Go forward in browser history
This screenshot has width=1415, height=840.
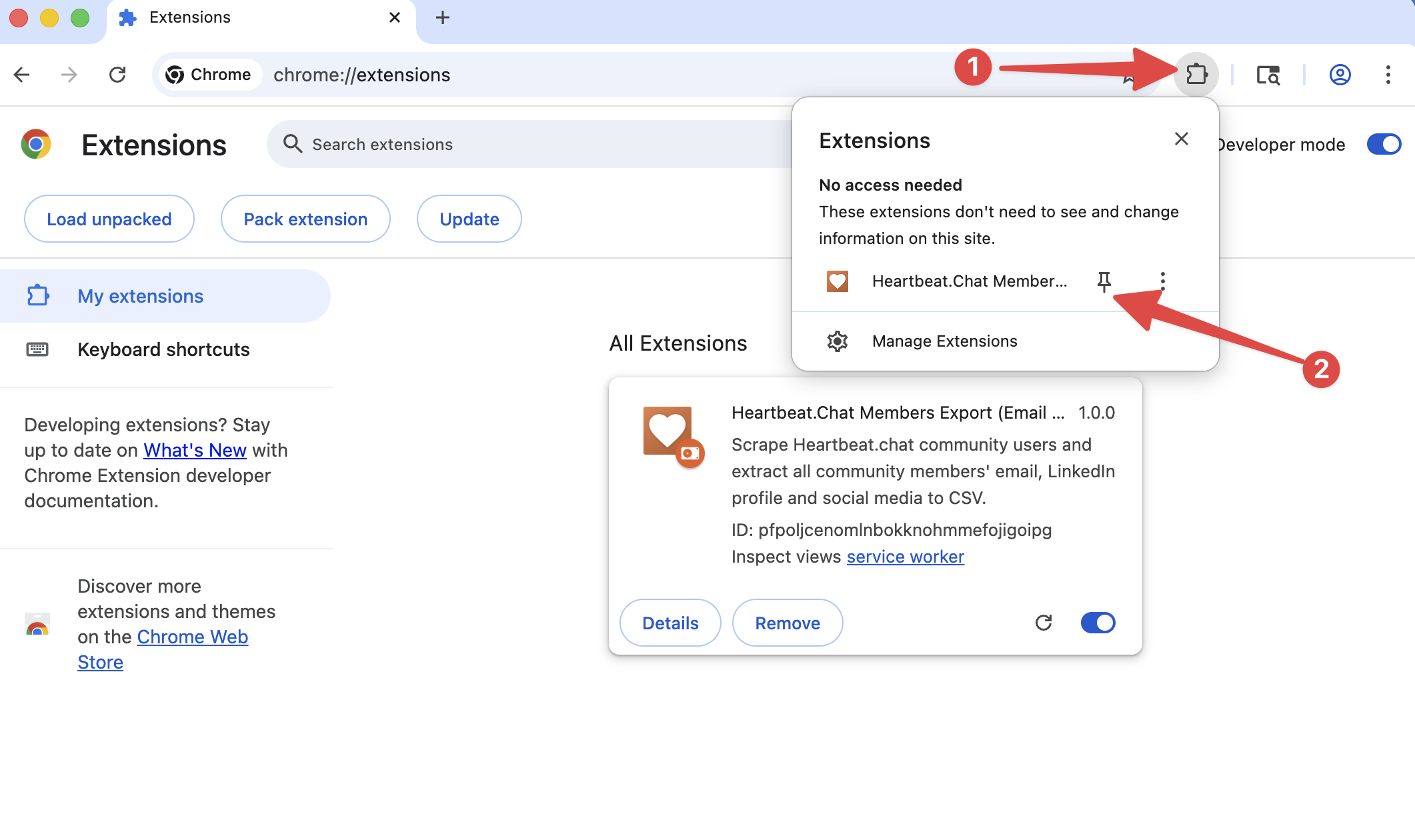(x=69, y=75)
